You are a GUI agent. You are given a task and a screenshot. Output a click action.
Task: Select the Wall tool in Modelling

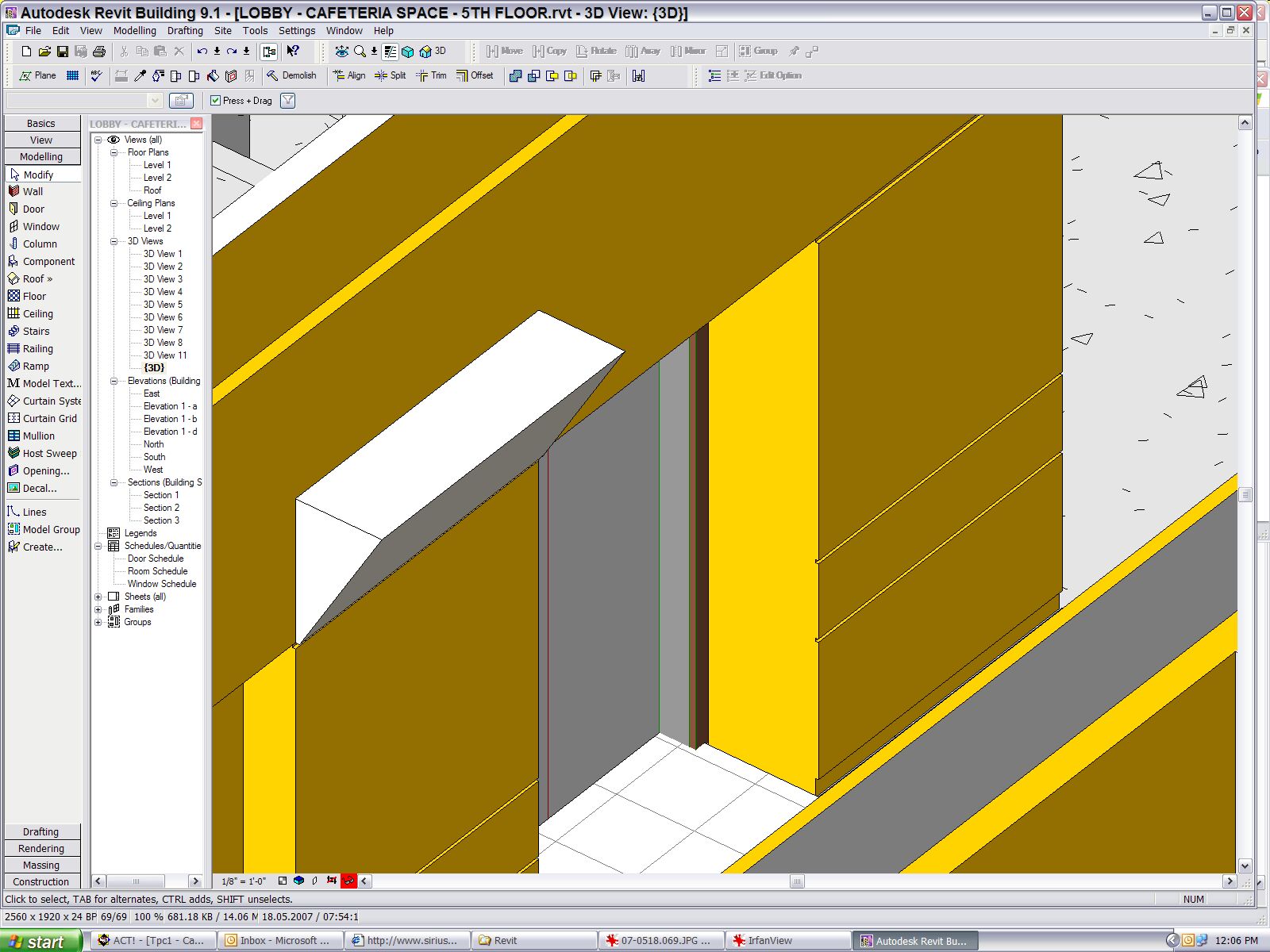(x=33, y=191)
